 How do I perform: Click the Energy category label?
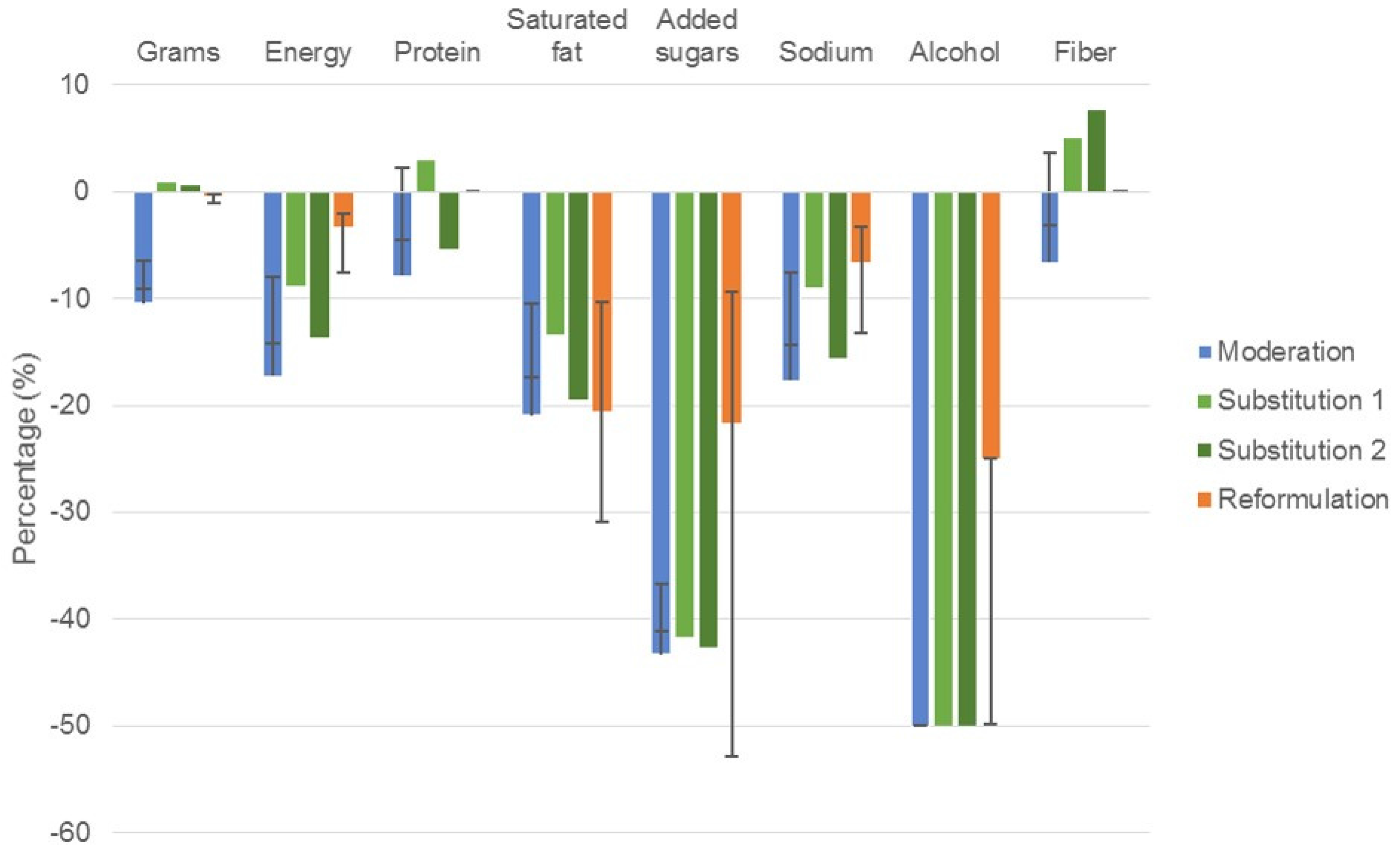coord(308,52)
